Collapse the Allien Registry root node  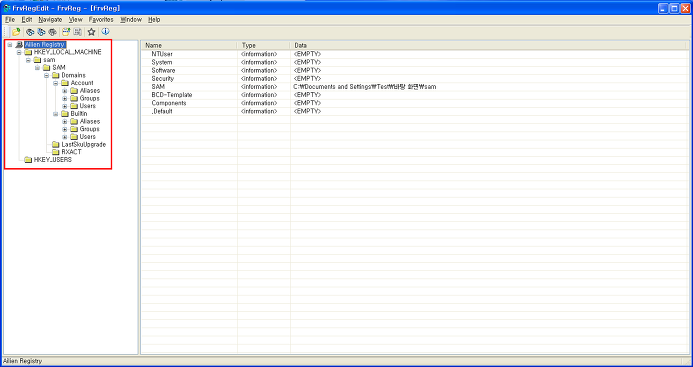coord(10,45)
